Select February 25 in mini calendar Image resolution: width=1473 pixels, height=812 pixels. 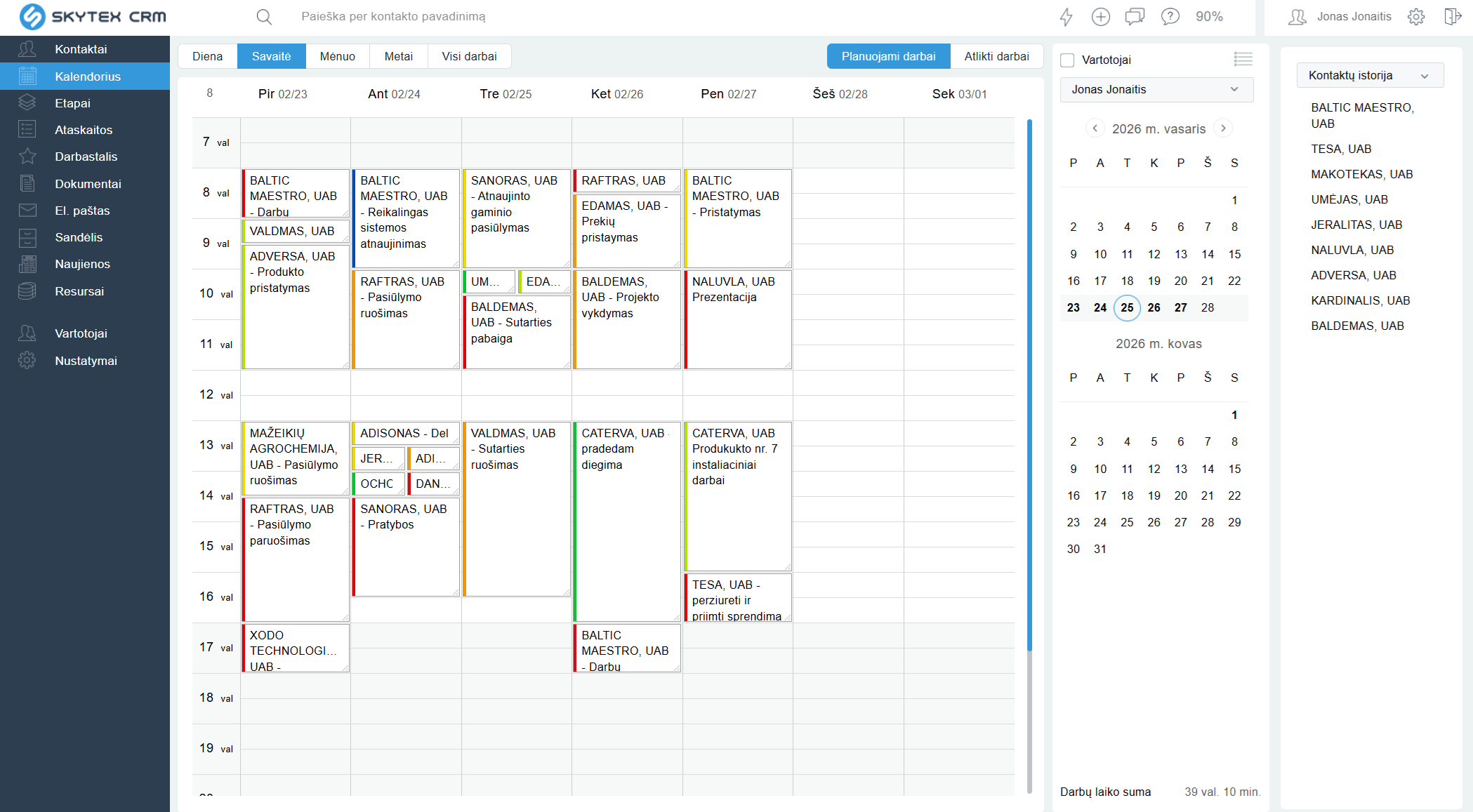coord(1127,307)
